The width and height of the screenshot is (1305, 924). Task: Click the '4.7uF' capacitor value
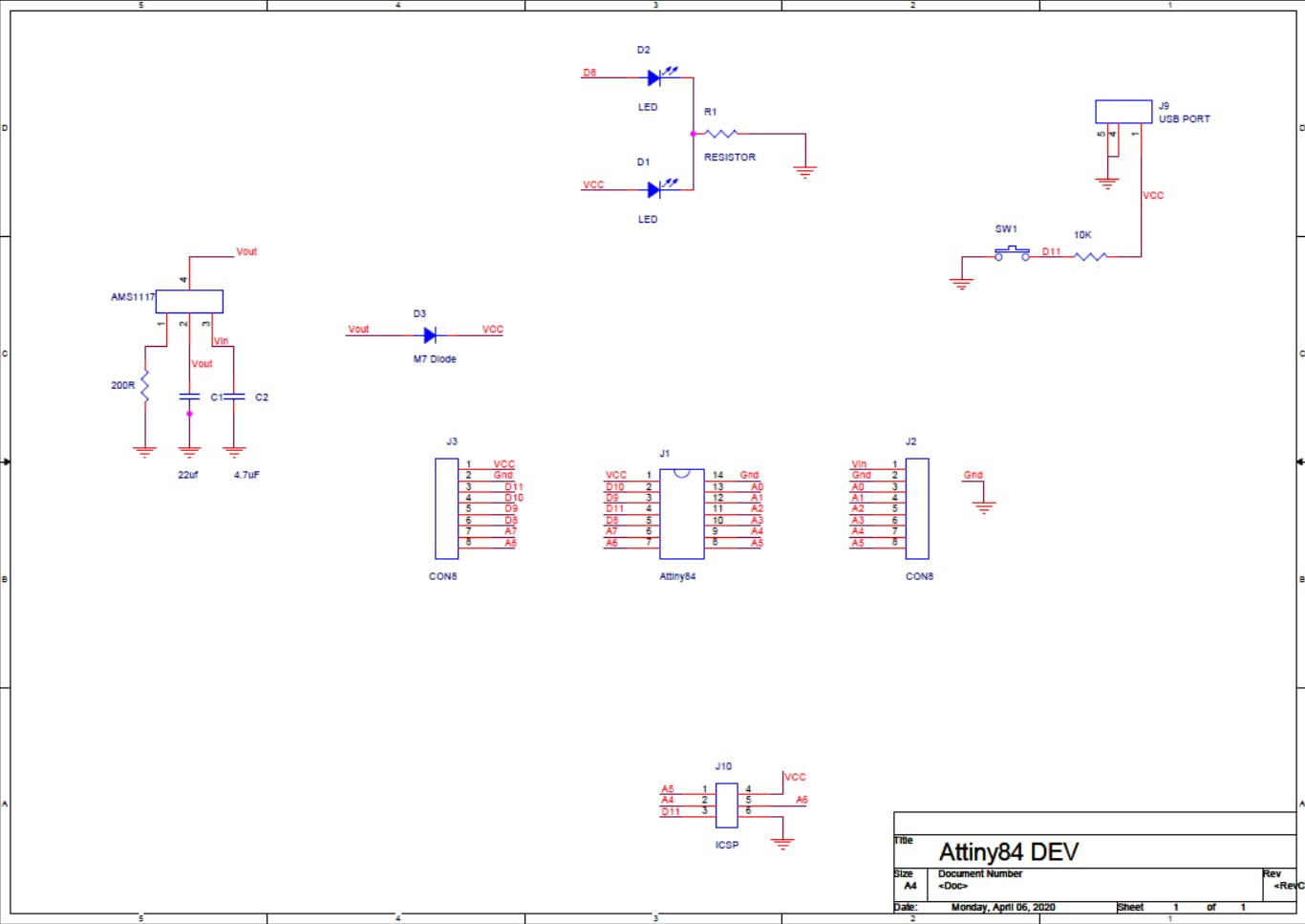point(246,475)
